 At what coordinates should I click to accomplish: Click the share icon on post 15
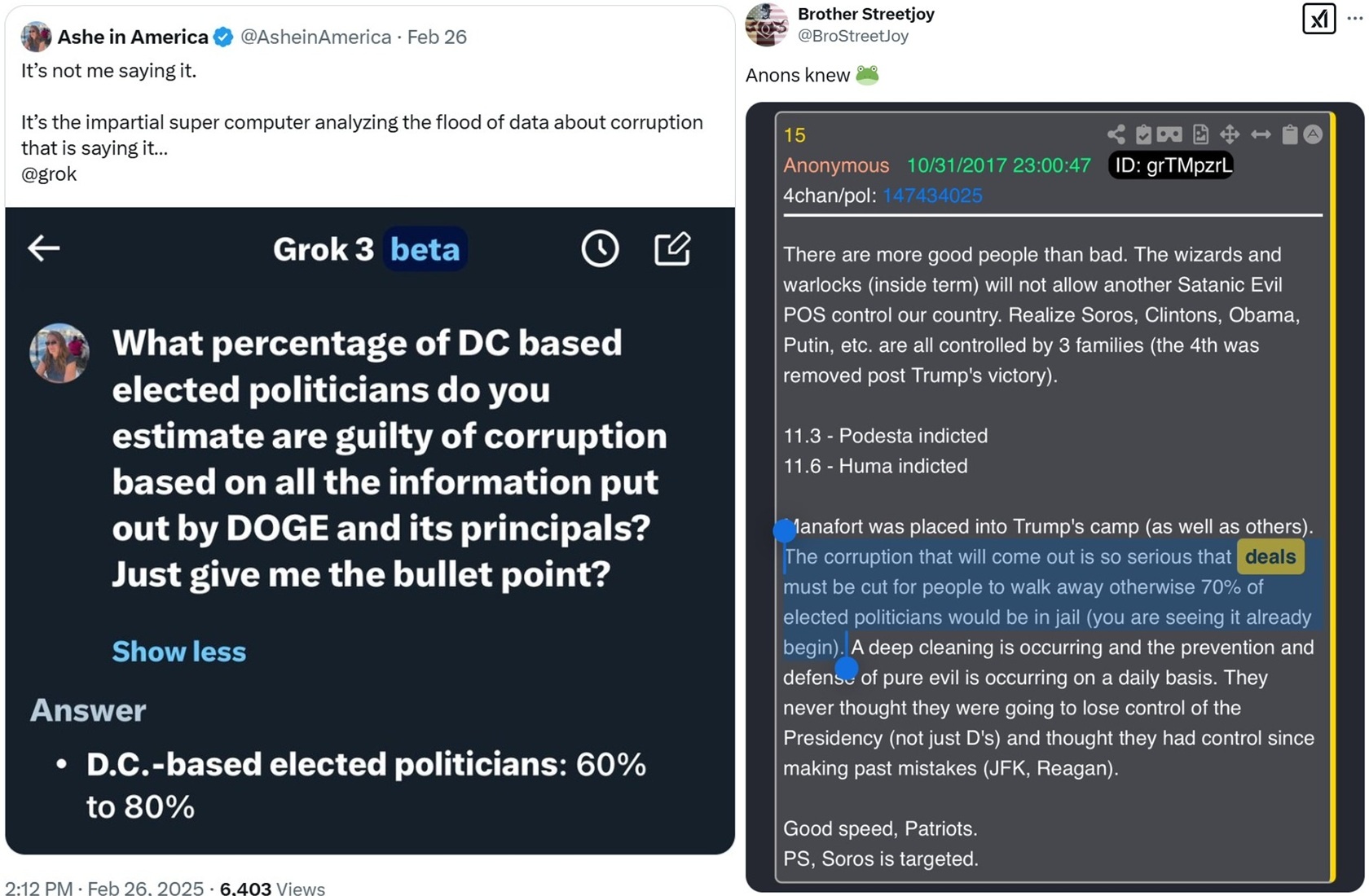click(1116, 134)
